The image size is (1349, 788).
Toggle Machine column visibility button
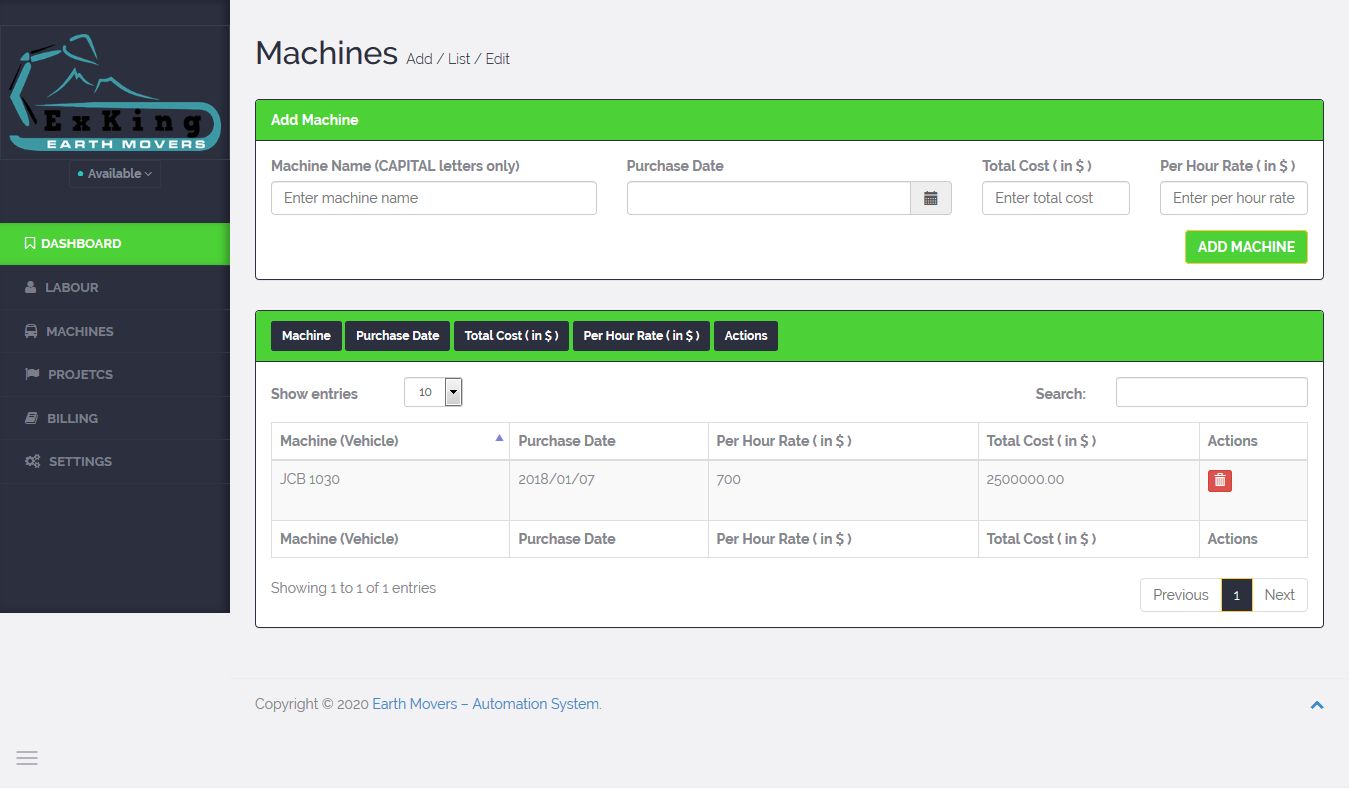coord(306,336)
